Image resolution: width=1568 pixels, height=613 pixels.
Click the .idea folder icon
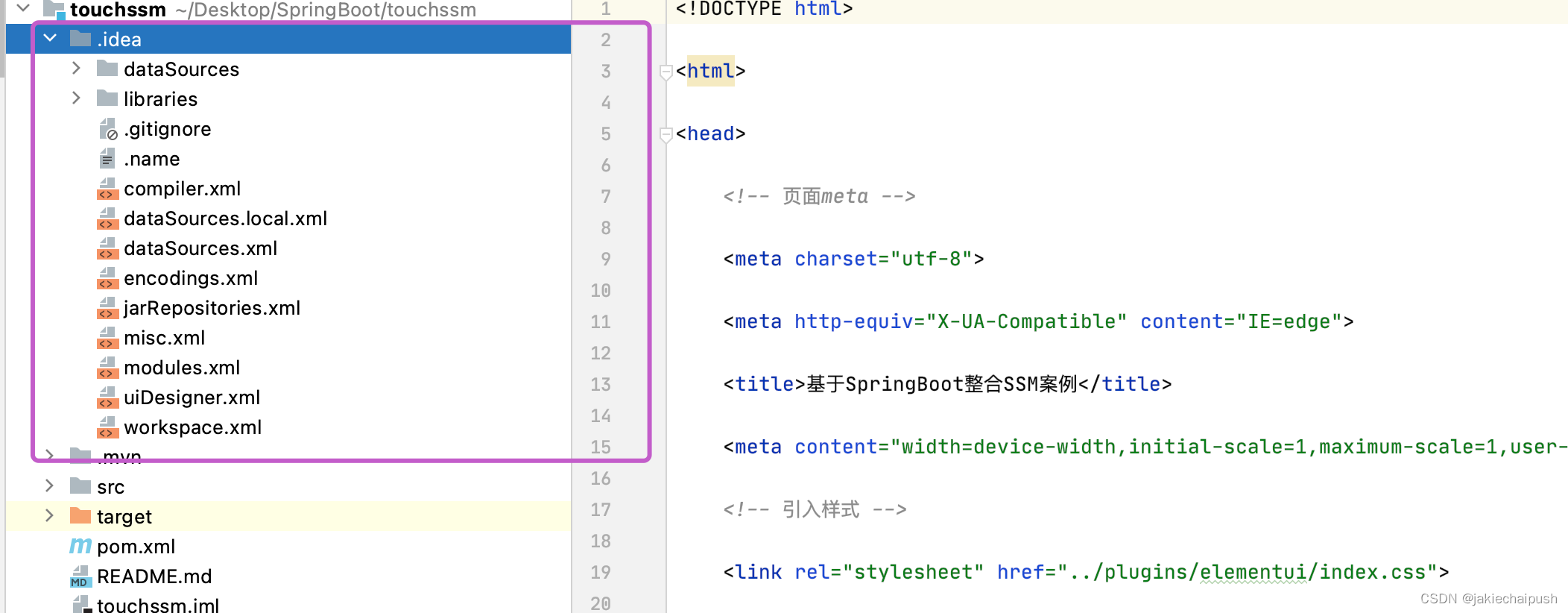pos(80,38)
